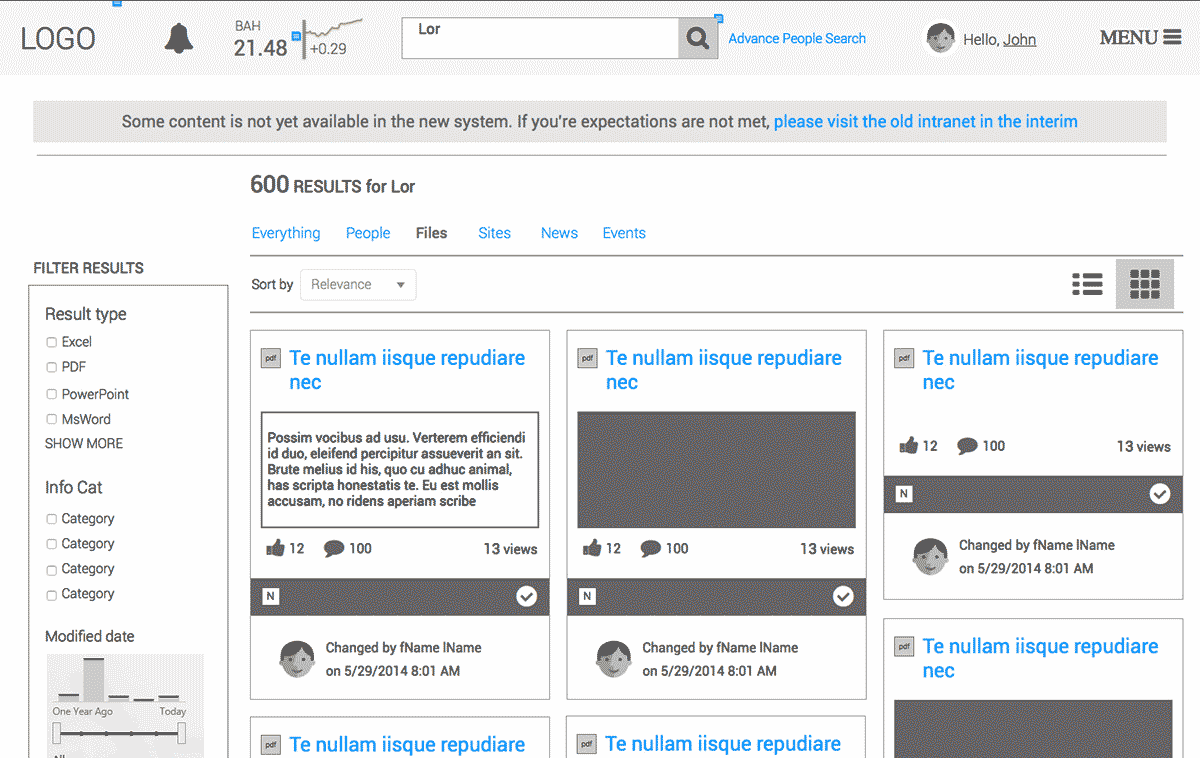Click the notification bell icon
The image size is (1200, 758).
[x=179, y=38]
